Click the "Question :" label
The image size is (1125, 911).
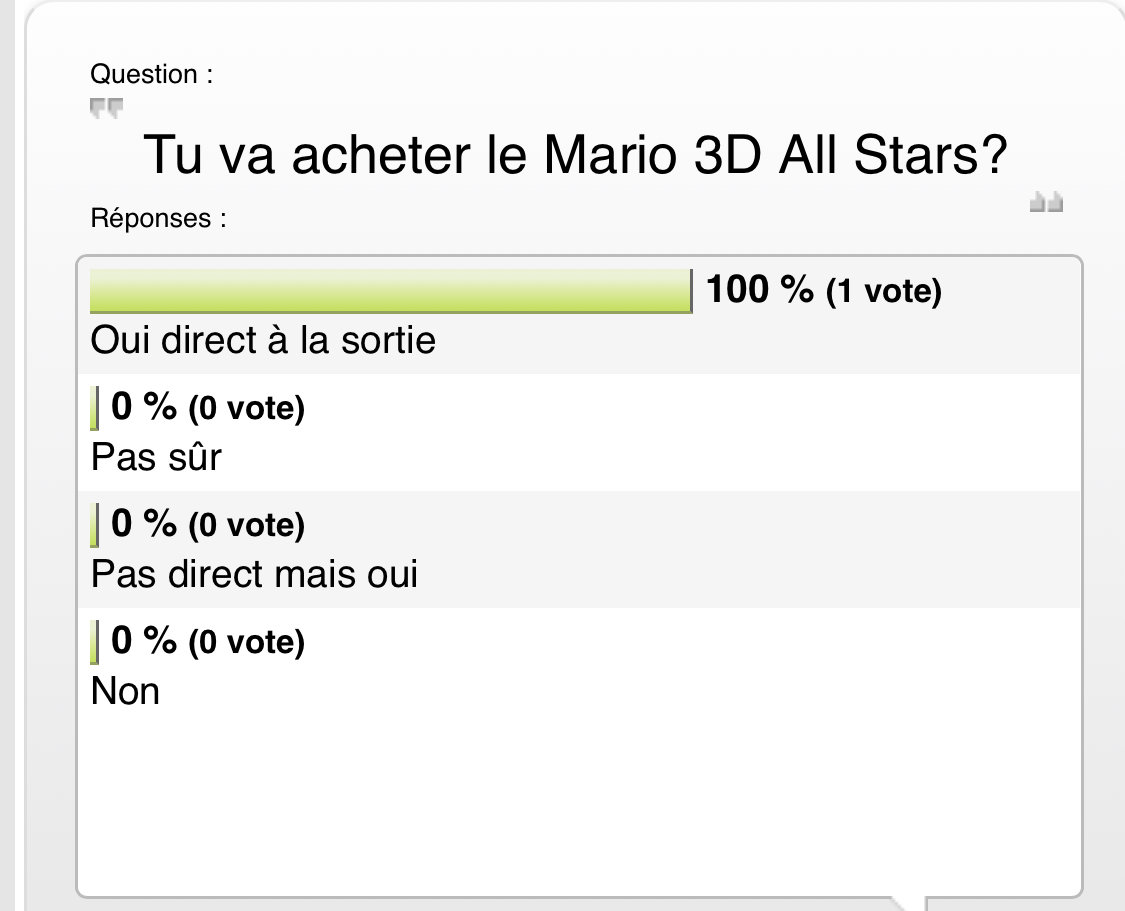click(151, 74)
